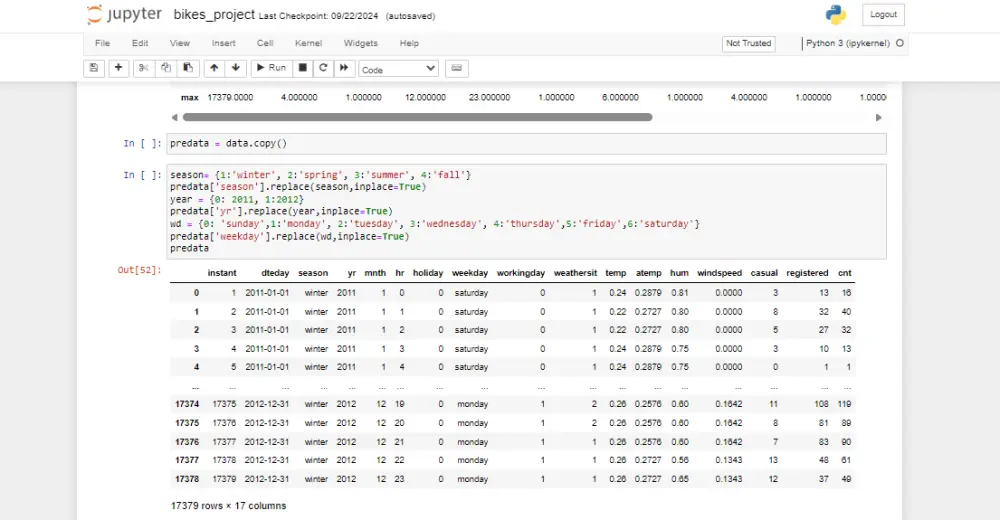Cut selected cells with scissors icon
The image size is (1000, 520).
[x=143, y=68]
